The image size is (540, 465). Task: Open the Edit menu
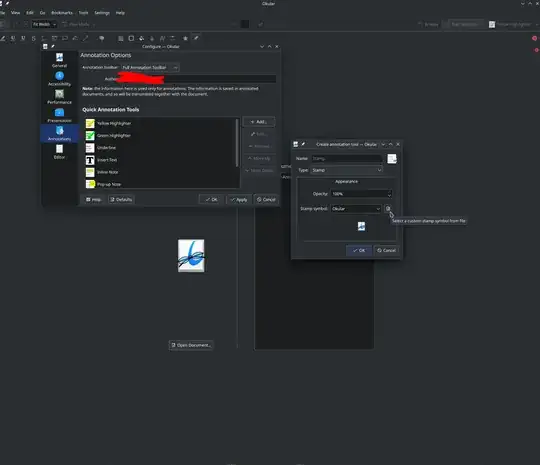(x=30, y=13)
